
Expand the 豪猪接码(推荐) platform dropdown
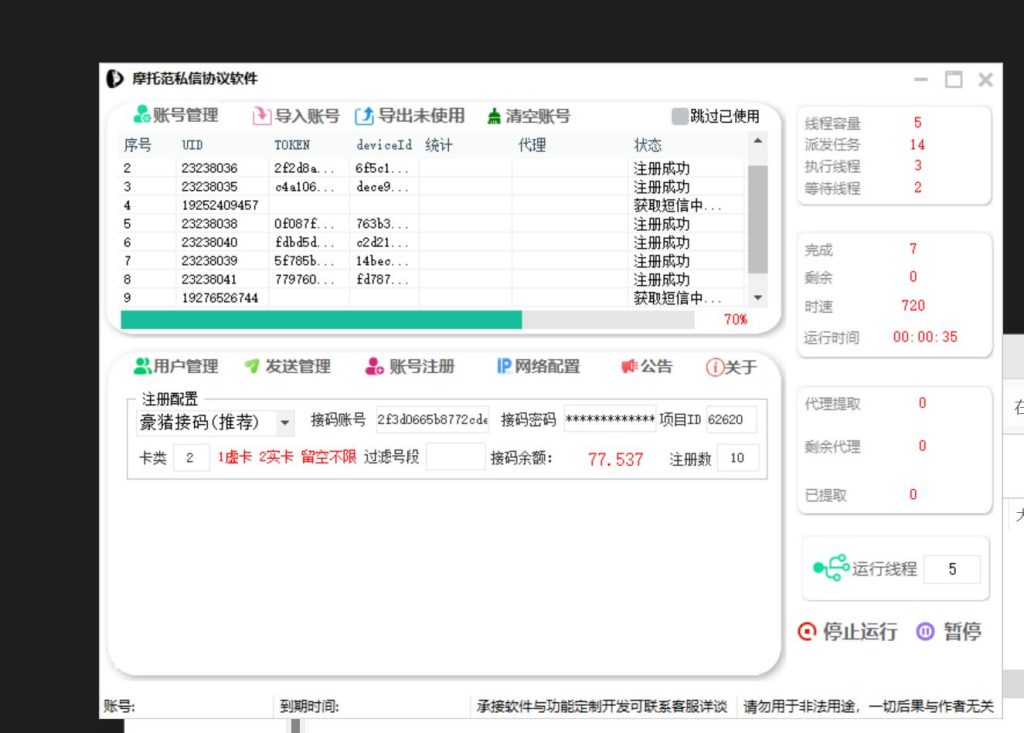(x=285, y=423)
